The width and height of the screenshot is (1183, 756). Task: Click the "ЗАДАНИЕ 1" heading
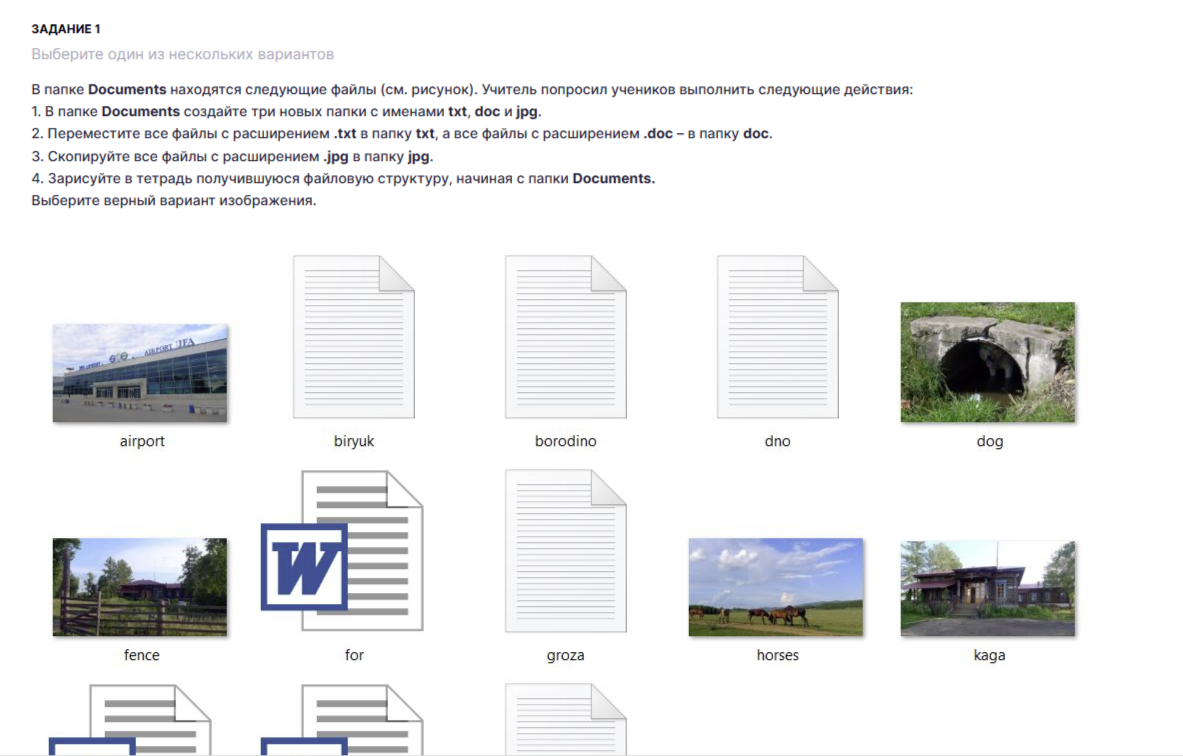coord(66,29)
